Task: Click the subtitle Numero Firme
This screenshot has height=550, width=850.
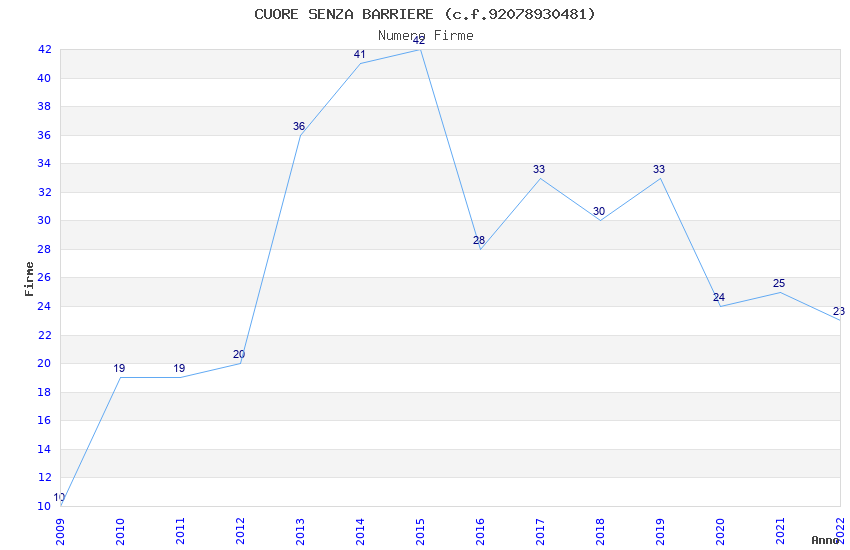Action: [426, 36]
